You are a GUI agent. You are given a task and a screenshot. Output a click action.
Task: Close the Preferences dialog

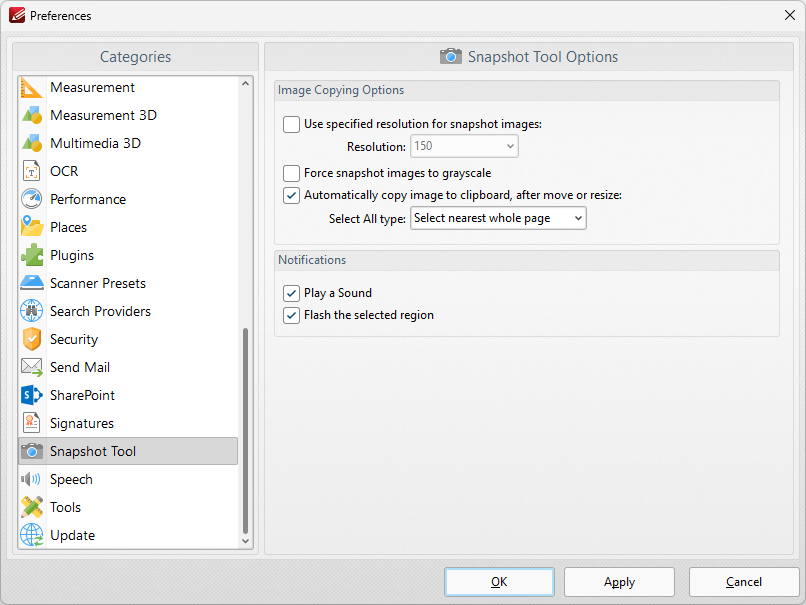[x=790, y=15]
